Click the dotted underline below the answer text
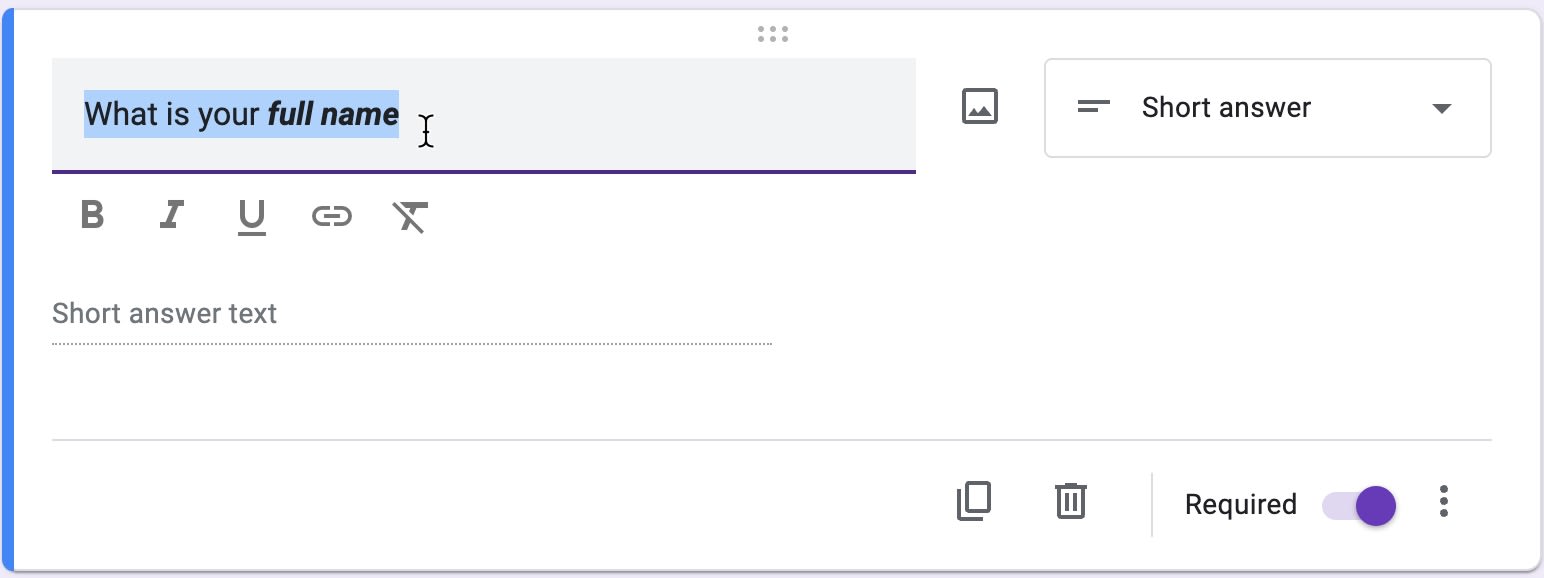 [410, 344]
